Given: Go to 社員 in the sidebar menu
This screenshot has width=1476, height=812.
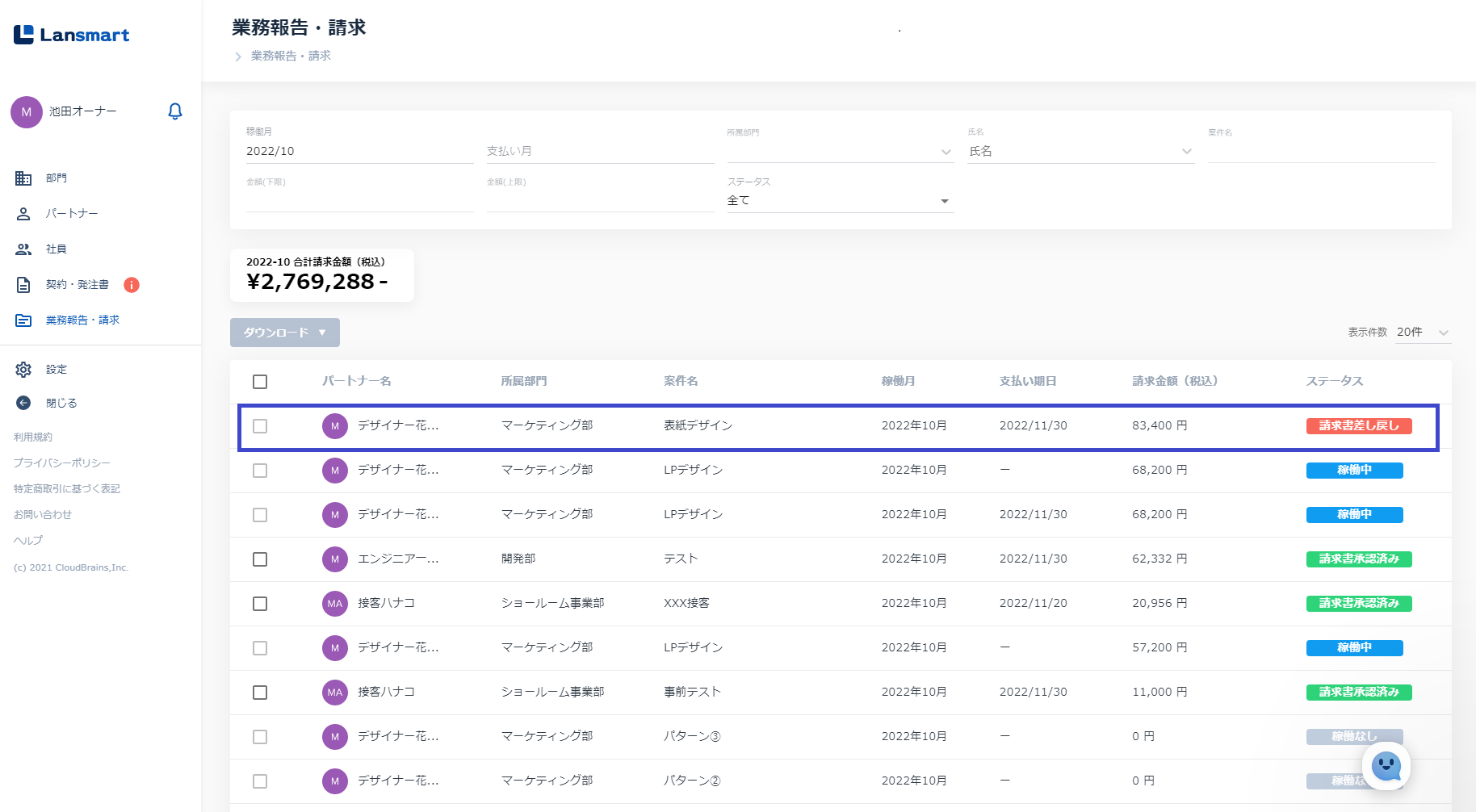Looking at the screenshot, I should [x=56, y=249].
